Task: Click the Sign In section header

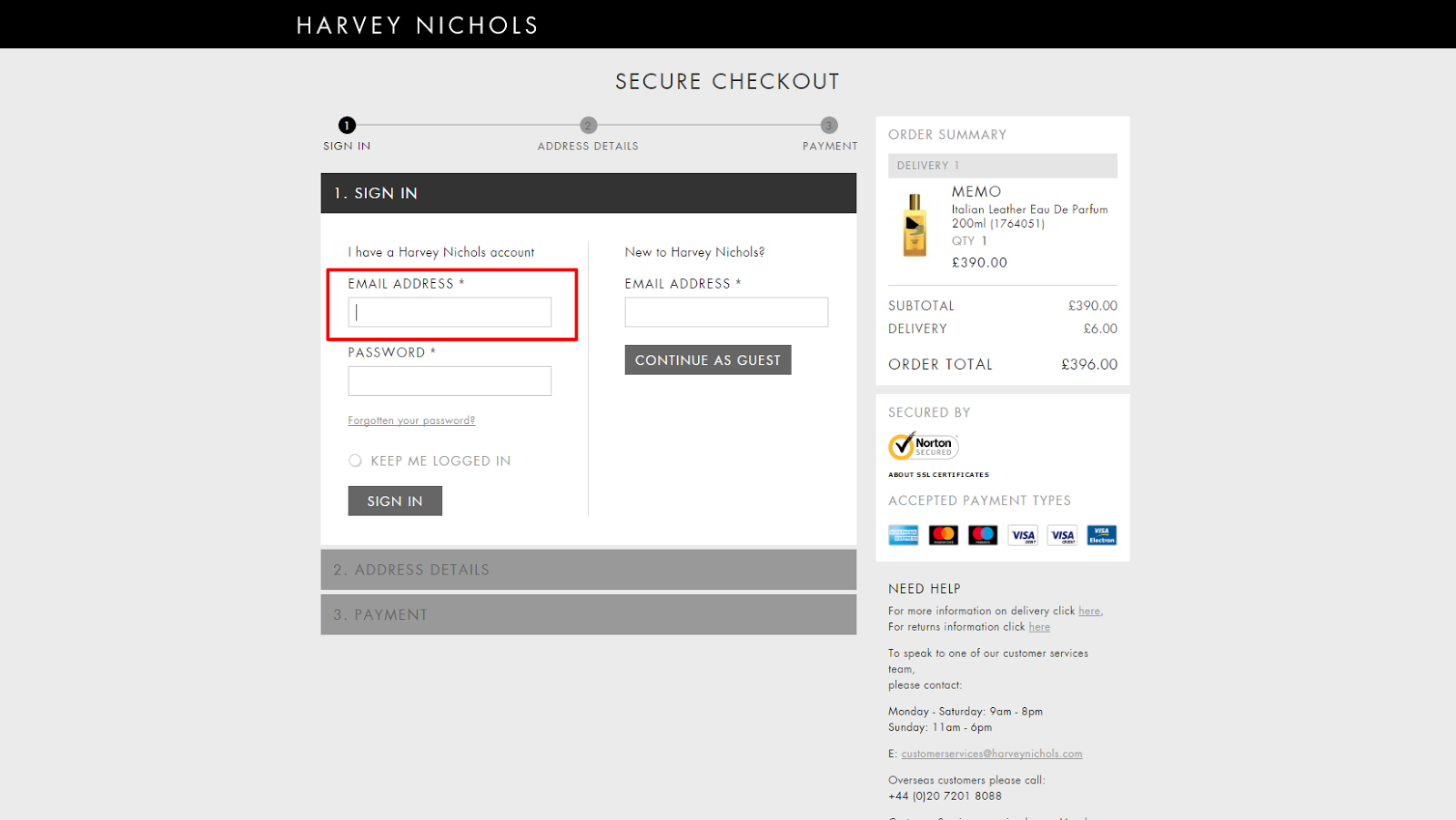Action: (x=588, y=193)
